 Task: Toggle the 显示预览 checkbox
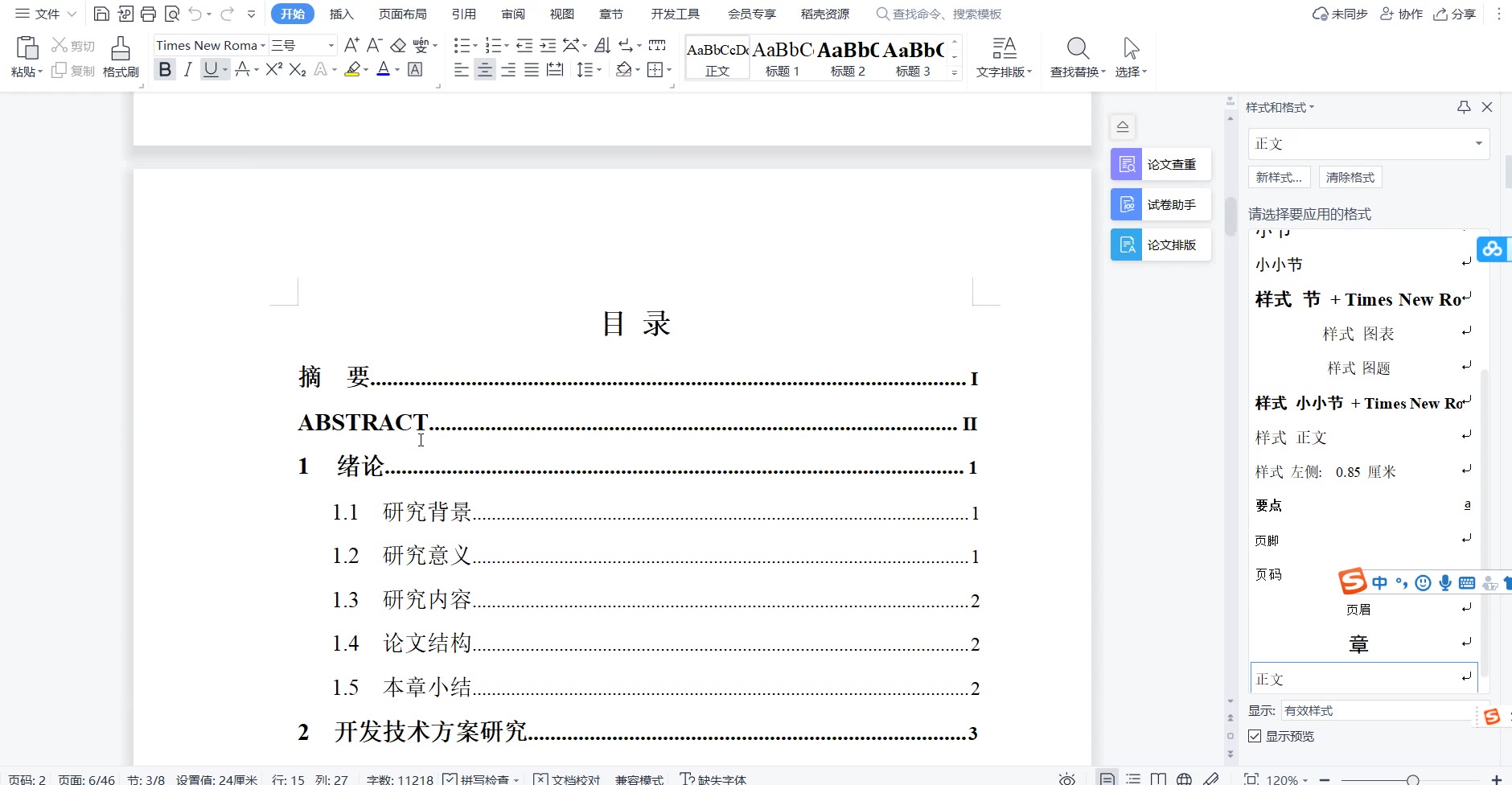tap(1255, 737)
